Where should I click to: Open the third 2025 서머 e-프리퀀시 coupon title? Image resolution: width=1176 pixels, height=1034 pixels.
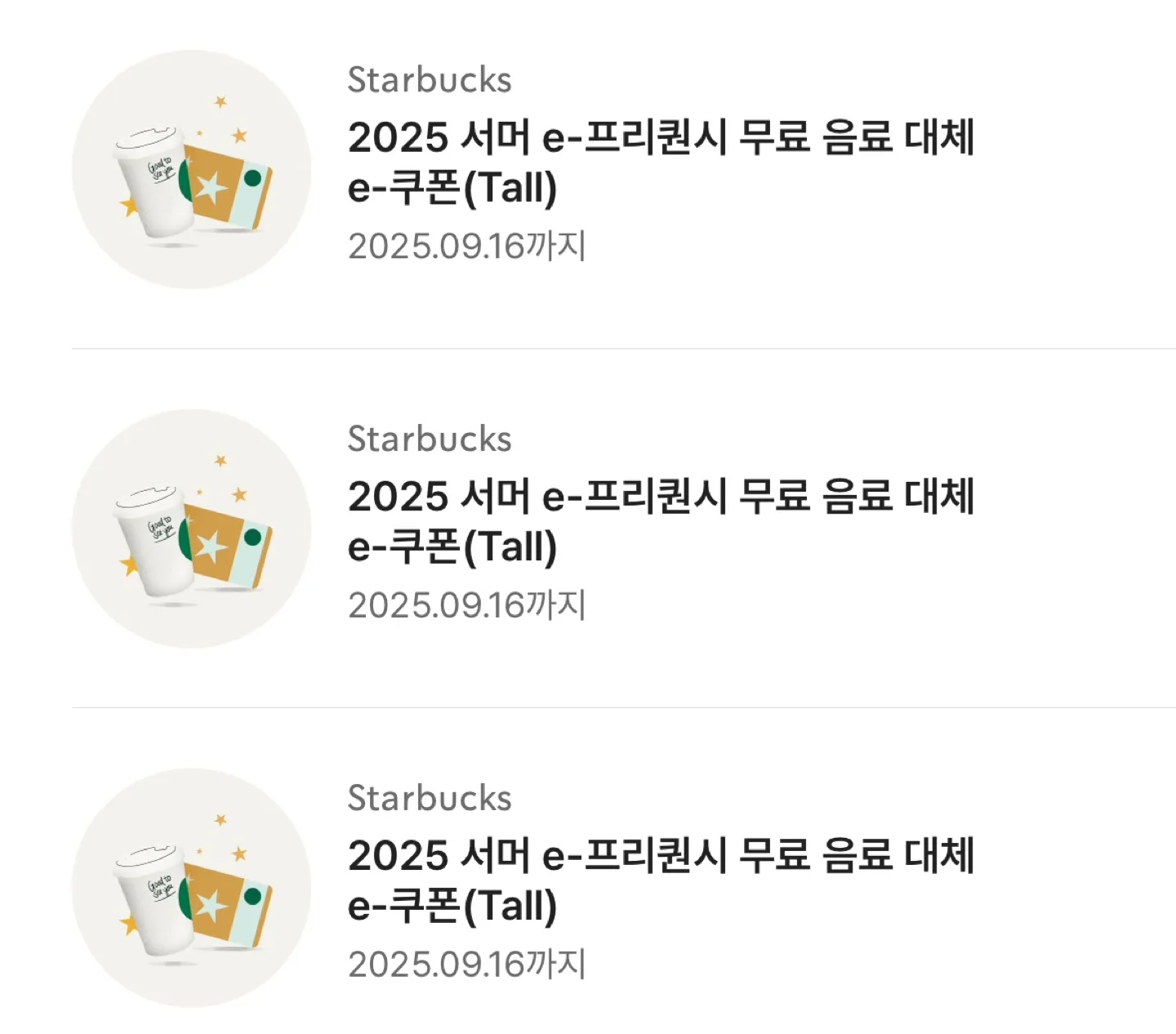coord(661,880)
